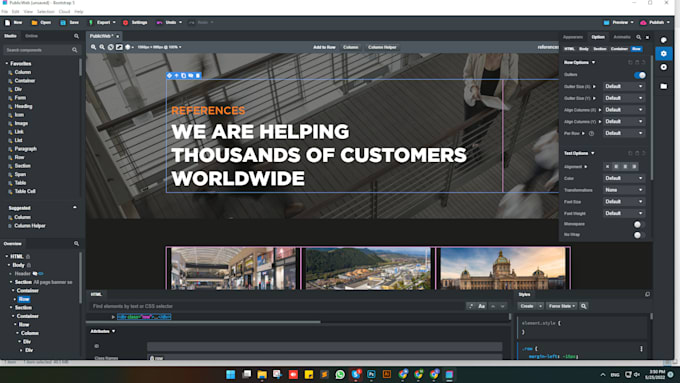The image size is (680, 383).
Task: Duplicate the selected row using copy handle
Action: [183, 75]
